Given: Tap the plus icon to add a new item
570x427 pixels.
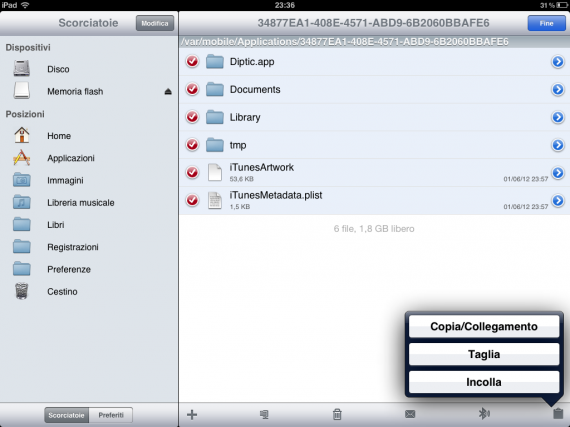Looking at the screenshot, I should pyautogui.click(x=192, y=414).
